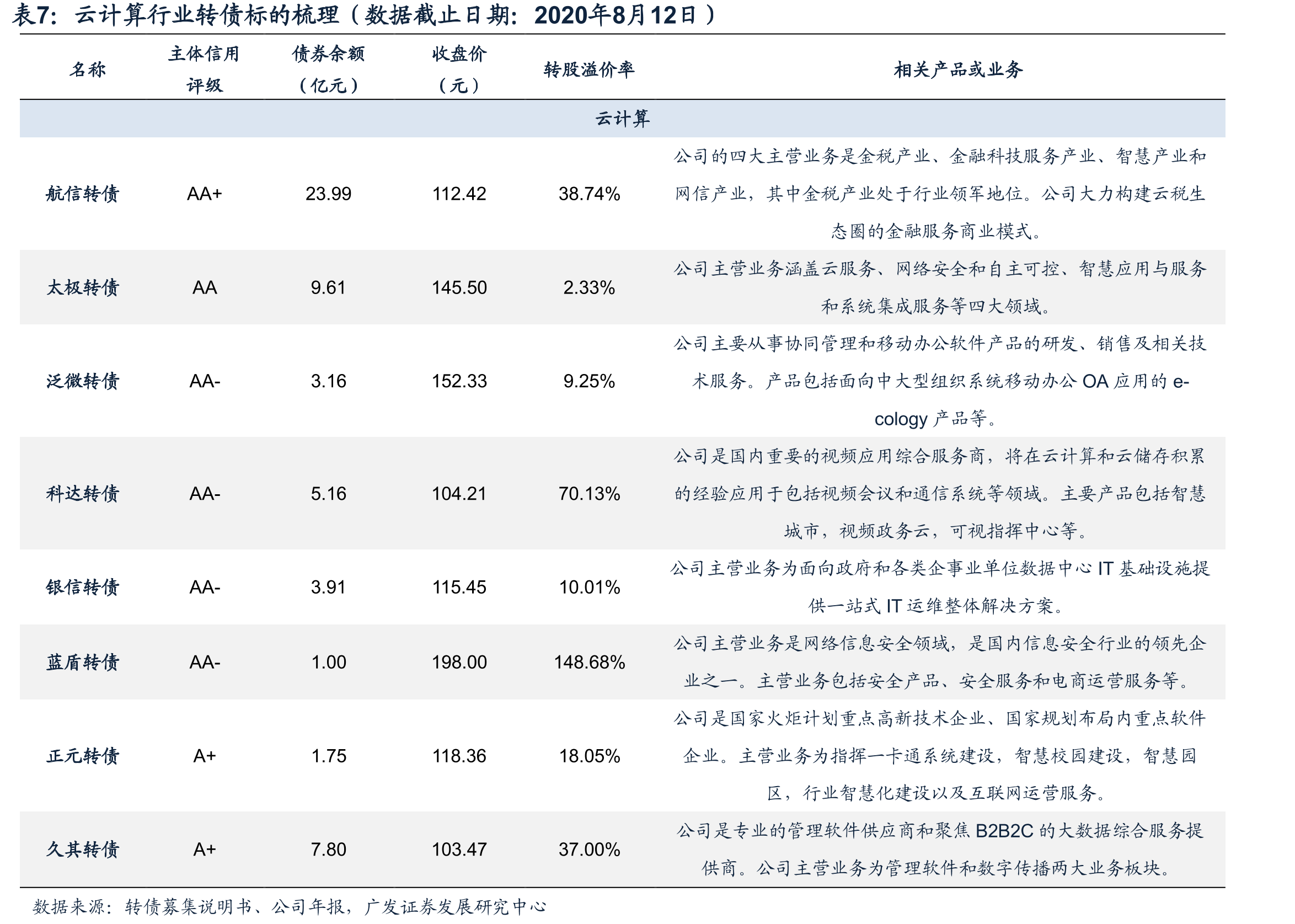The width and height of the screenshot is (1295, 924).
Task: Select the 'AA-' rating in 银信转债 row
Action: click(204, 587)
